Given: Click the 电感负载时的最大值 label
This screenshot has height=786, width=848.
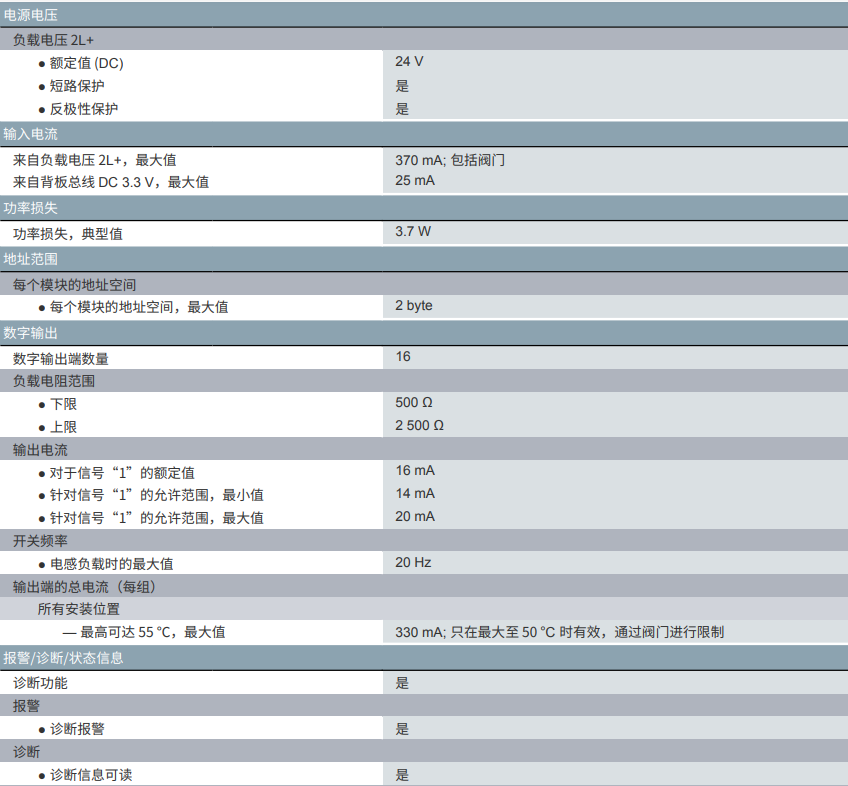Looking at the screenshot, I should [111, 564].
